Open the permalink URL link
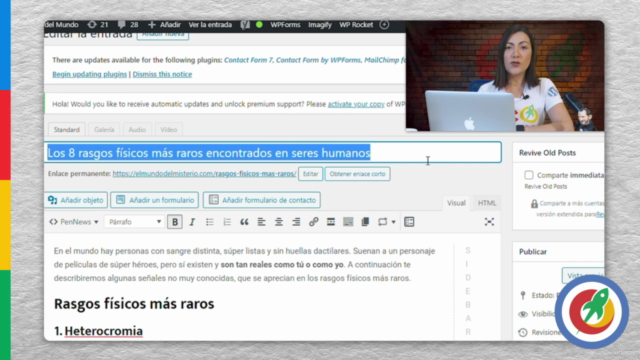The width and height of the screenshot is (640, 360). click(204, 173)
